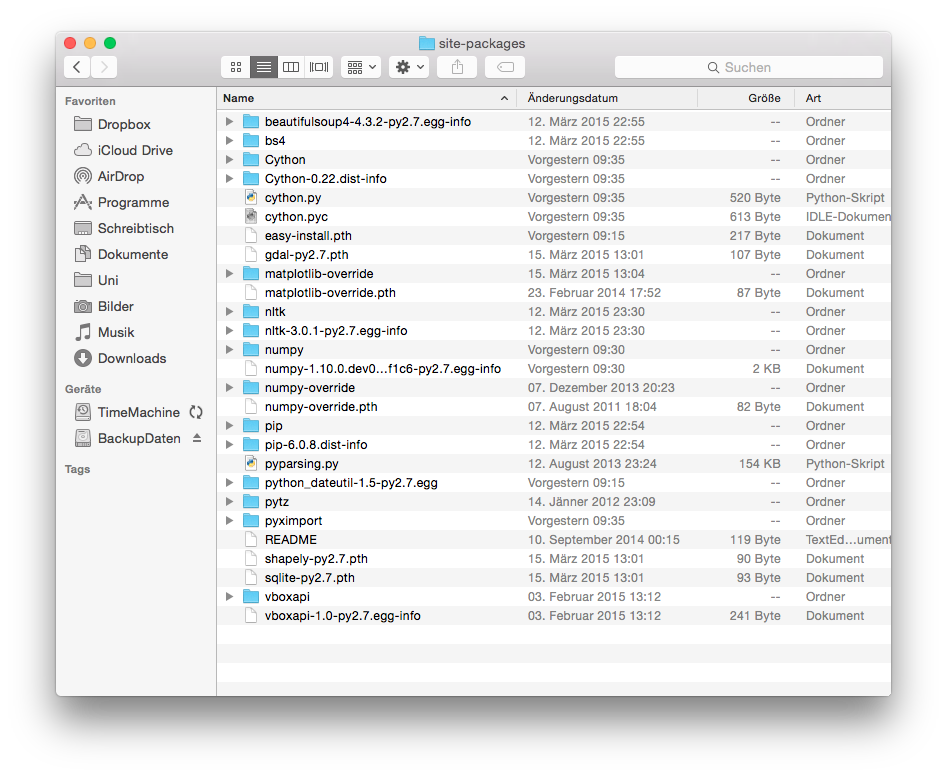The height and width of the screenshot is (776, 947).
Task: Expand the vboxapi folder
Action: (230, 597)
